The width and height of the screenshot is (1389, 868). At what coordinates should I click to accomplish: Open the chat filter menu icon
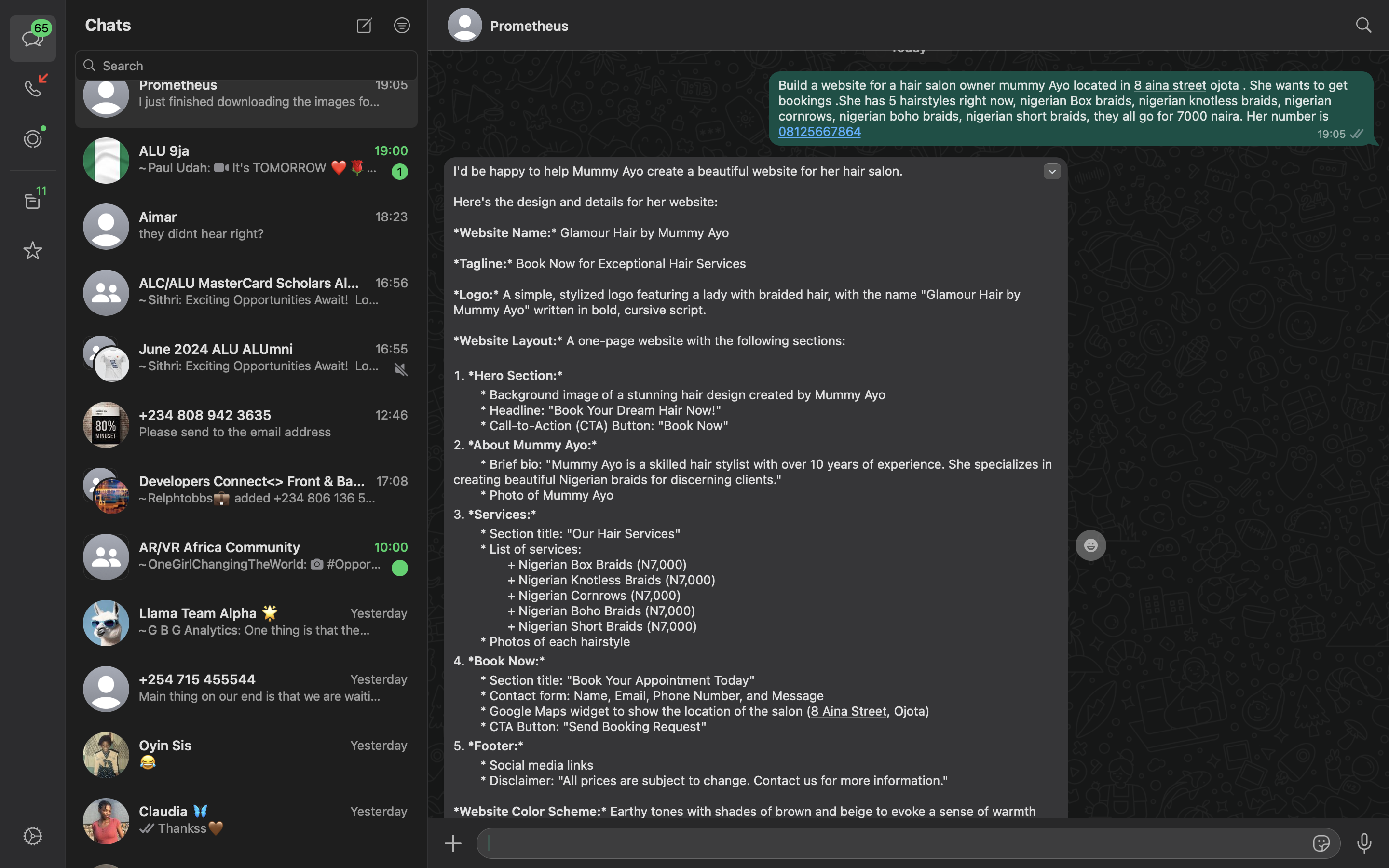click(x=402, y=25)
